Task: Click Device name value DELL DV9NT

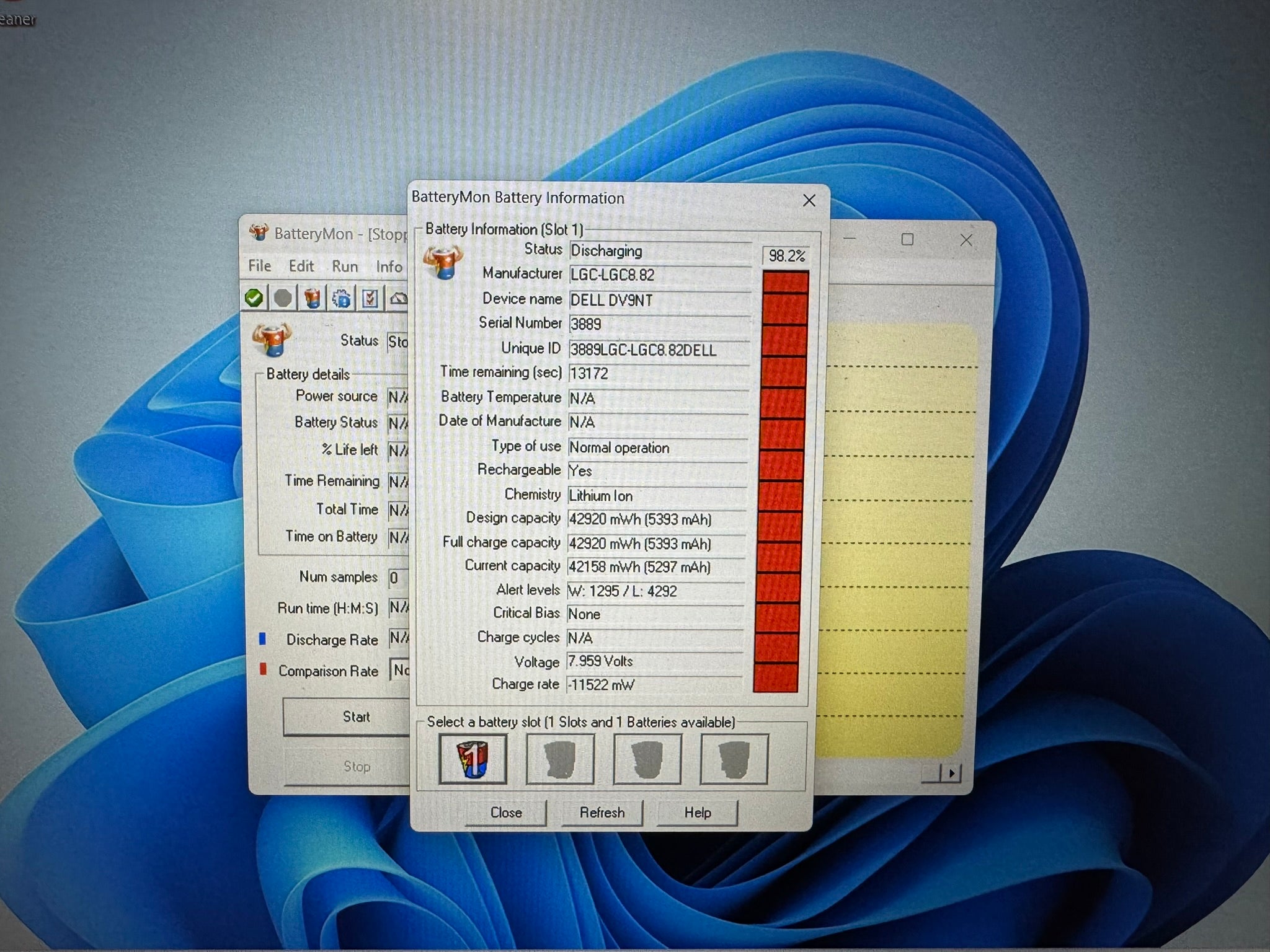Action: click(660, 300)
